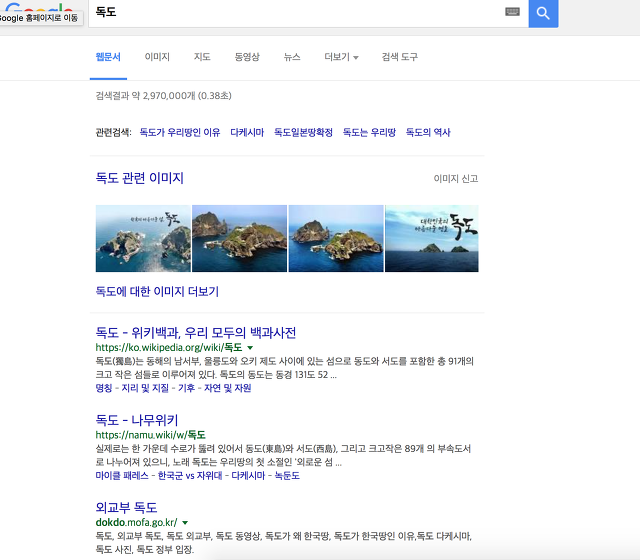This screenshot has height=560, width=640.
Task: Click the 기후 sitelink
Action: pos(187,388)
